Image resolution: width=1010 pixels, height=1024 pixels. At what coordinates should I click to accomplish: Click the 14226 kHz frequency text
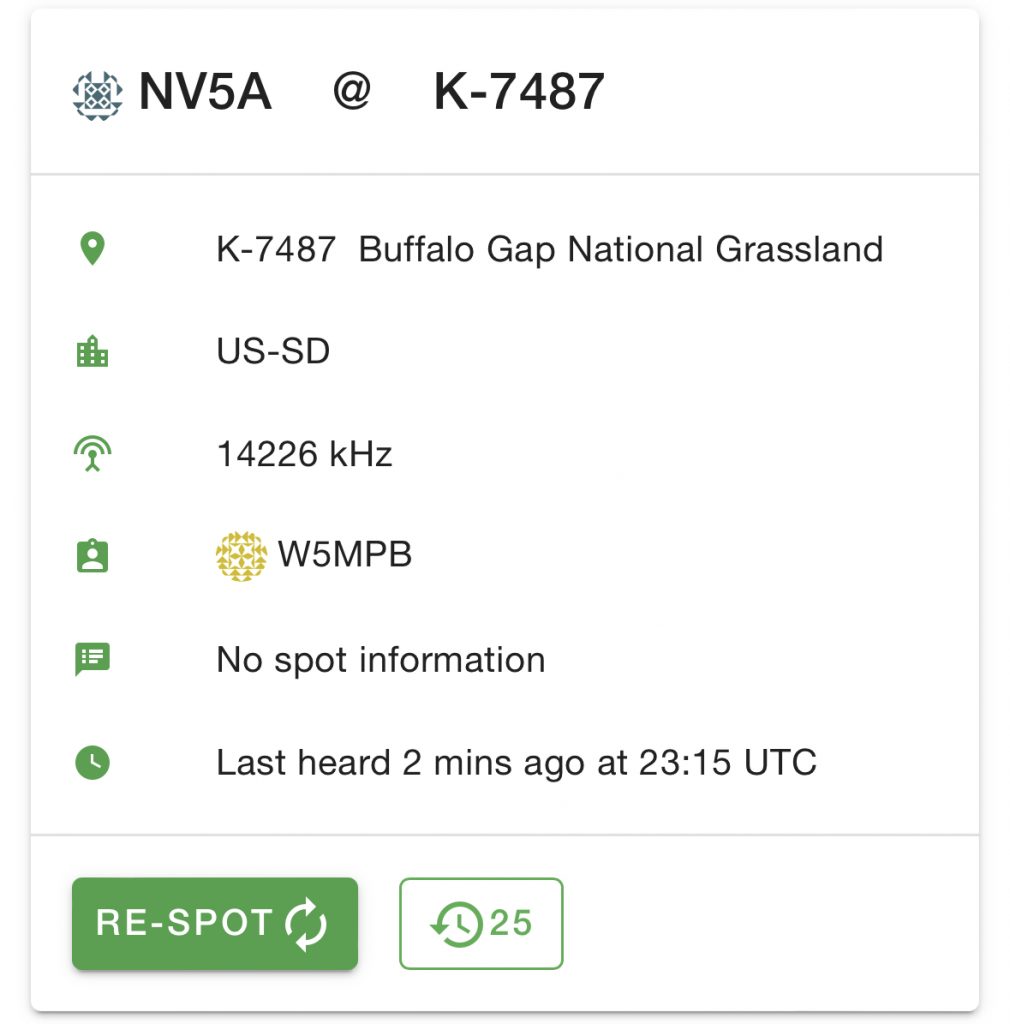[x=304, y=455]
